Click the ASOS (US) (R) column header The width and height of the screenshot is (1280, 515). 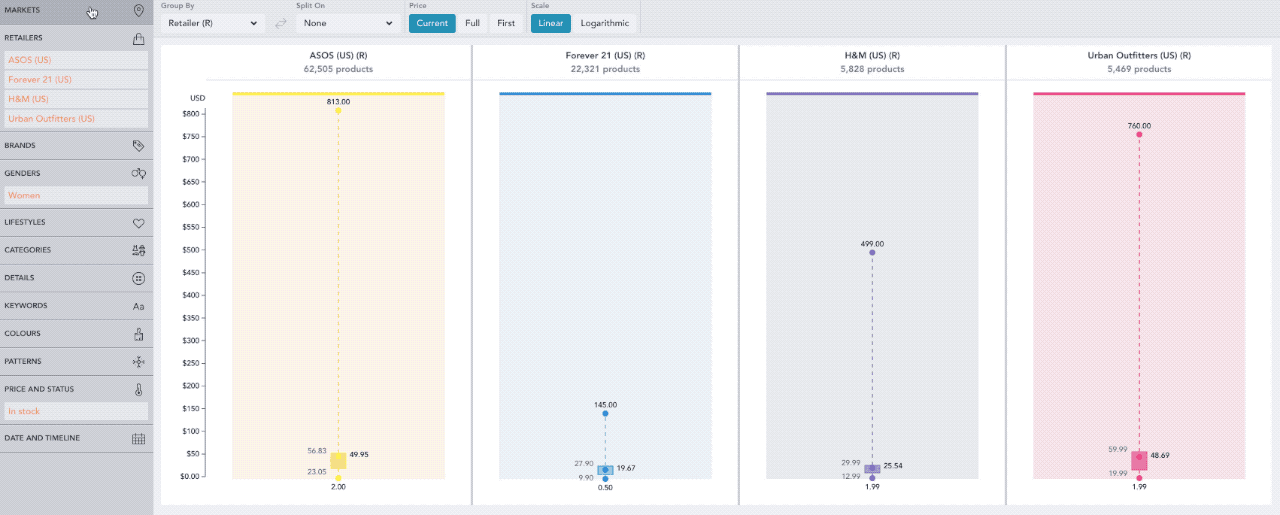pyautogui.click(x=338, y=56)
